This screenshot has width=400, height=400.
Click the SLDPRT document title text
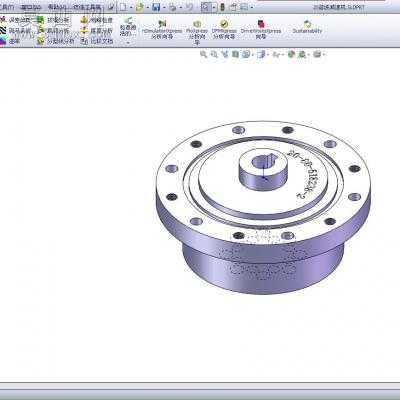(x=339, y=7)
